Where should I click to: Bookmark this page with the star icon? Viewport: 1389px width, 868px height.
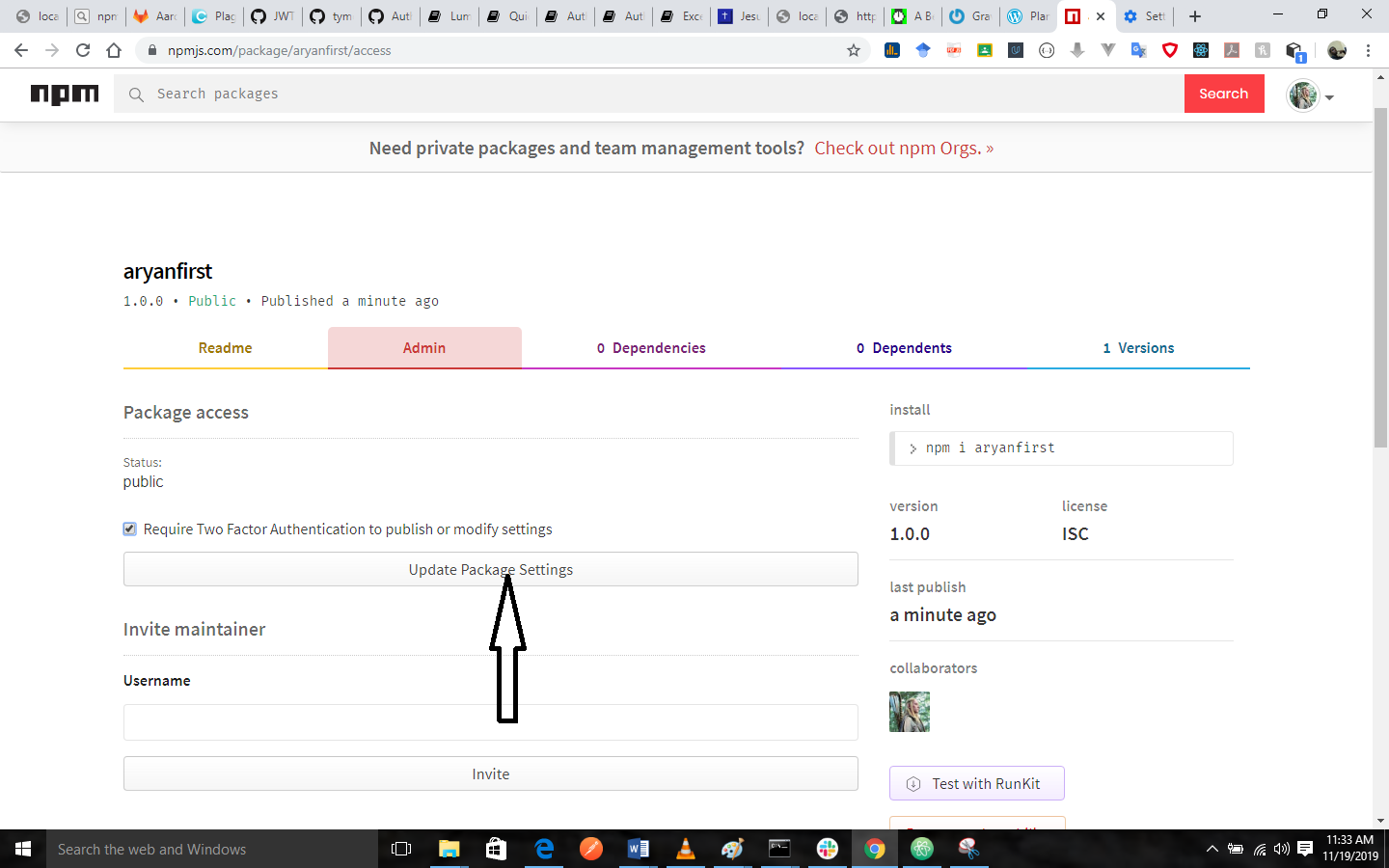pos(854,50)
